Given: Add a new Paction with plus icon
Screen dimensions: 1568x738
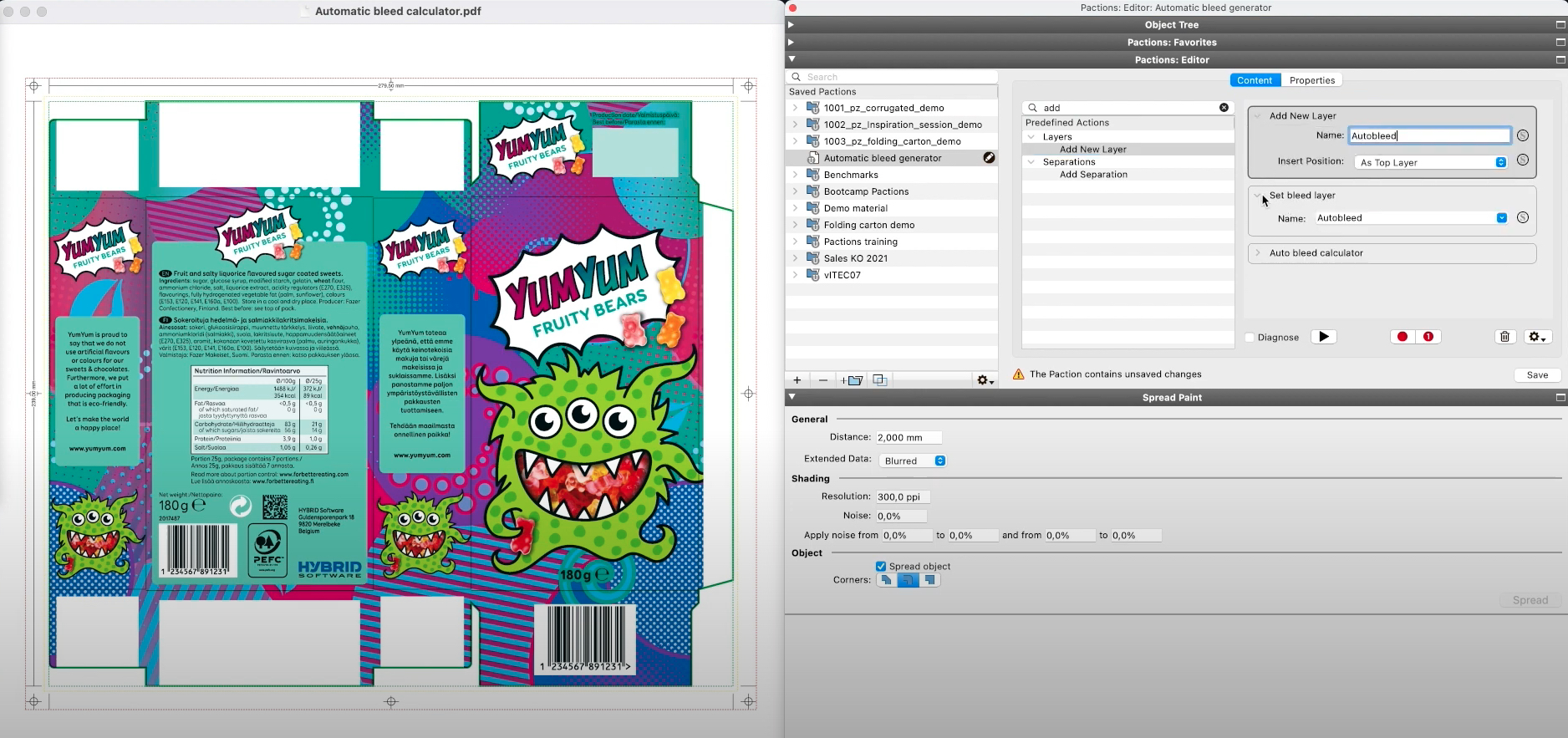Looking at the screenshot, I should click(x=797, y=380).
